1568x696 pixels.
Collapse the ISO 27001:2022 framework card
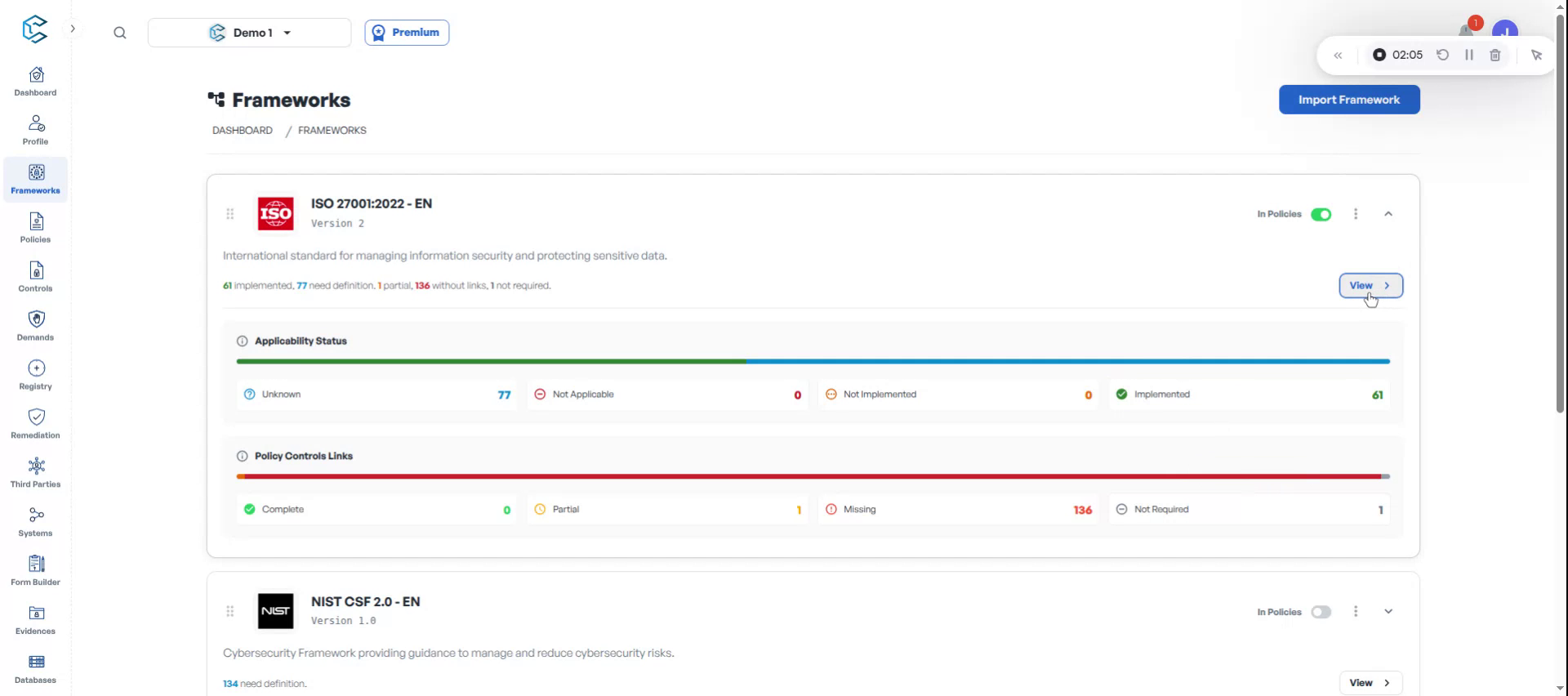click(x=1388, y=214)
